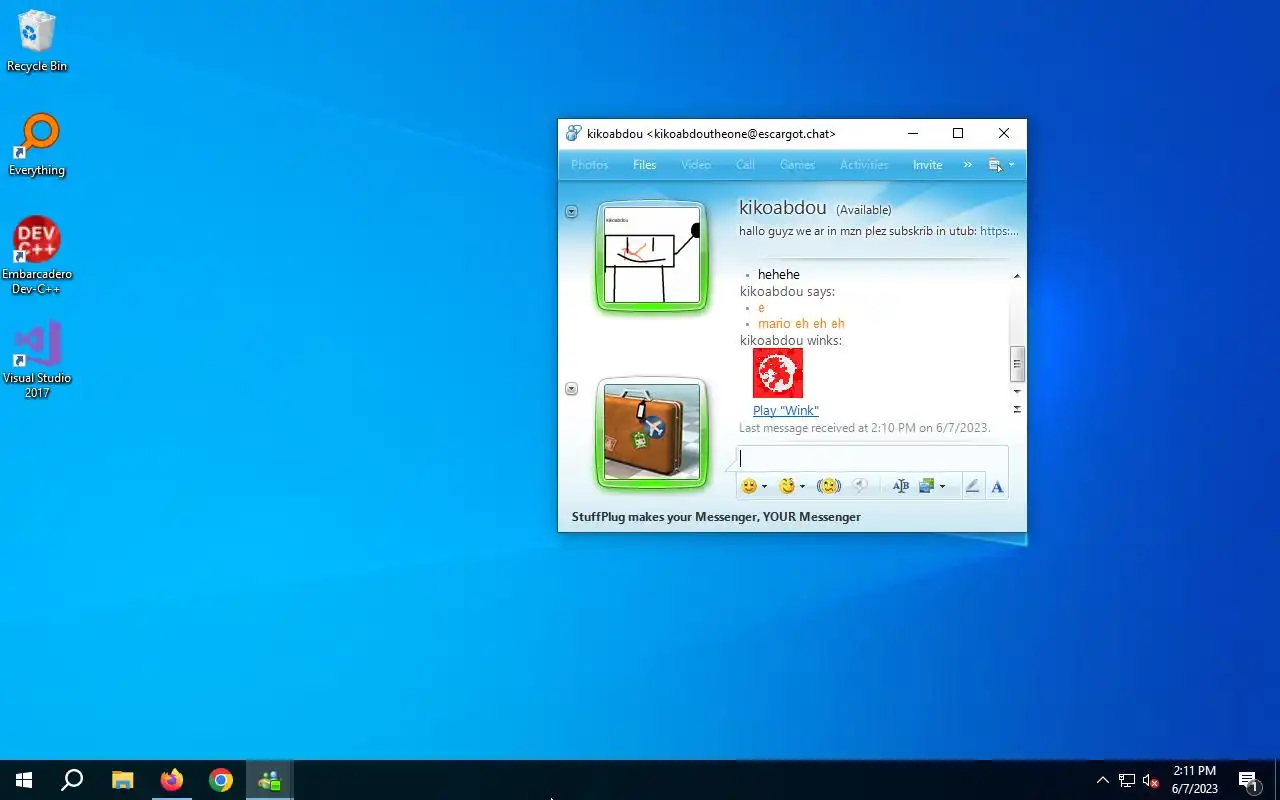The height and width of the screenshot is (800, 1280).
Task: Launch Chrome from the taskbar
Action: (x=221, y=780)
